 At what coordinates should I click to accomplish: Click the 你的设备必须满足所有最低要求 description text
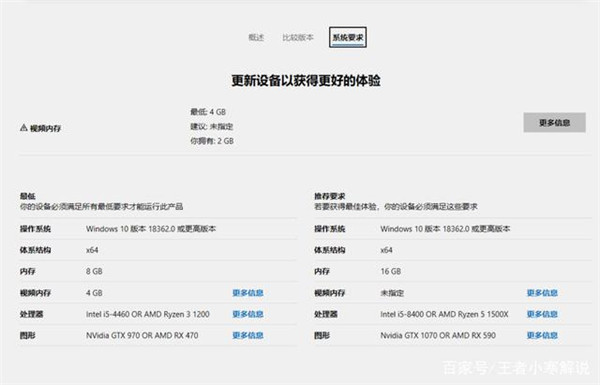click(x=101, y=207)
